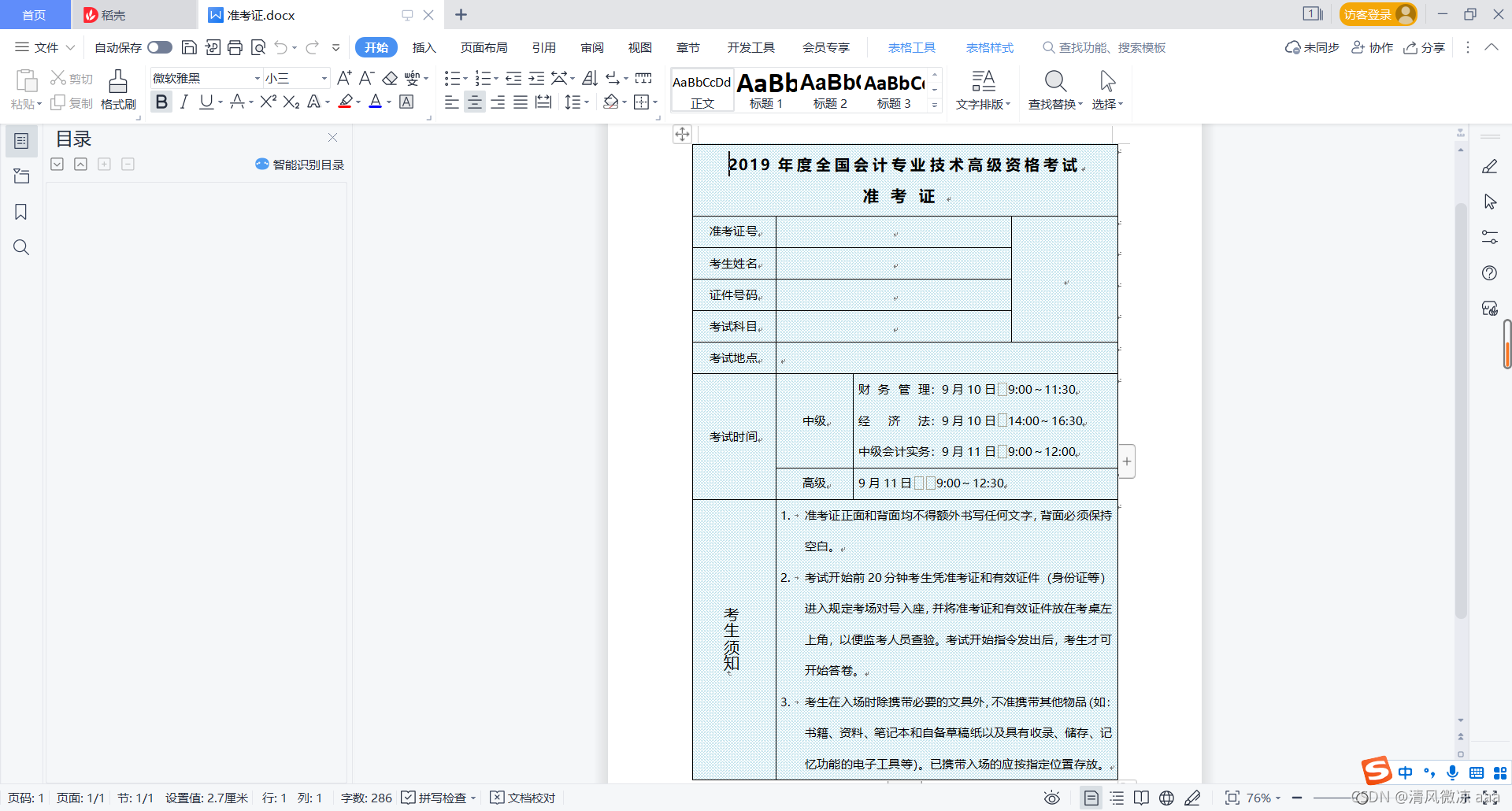This screenshot has height=811, width=1512.
Task: Open the bookmarks panel in left sidebar
Action: tap(21, 212)
